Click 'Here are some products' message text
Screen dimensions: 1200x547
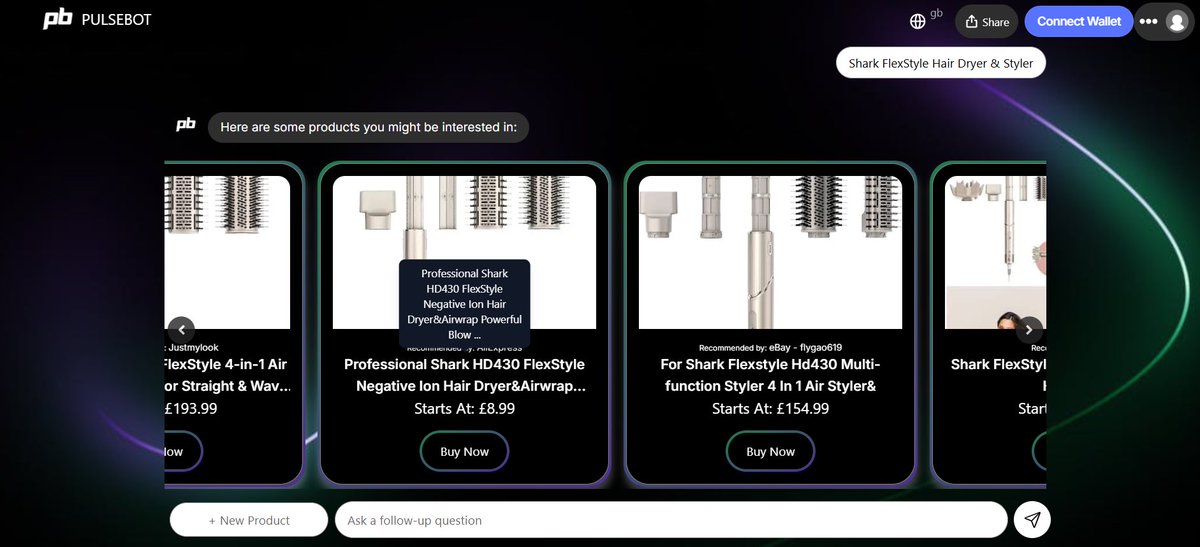tap(369, 127)
